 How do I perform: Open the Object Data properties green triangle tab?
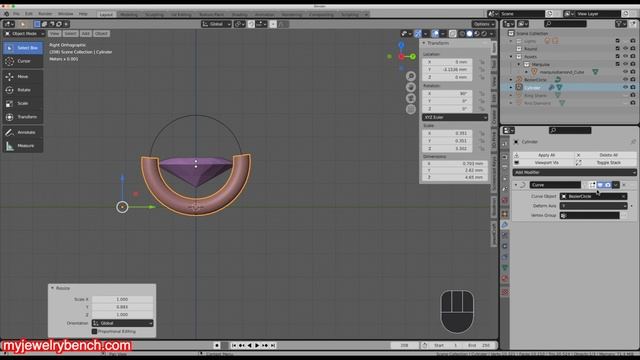pos(505,268)
